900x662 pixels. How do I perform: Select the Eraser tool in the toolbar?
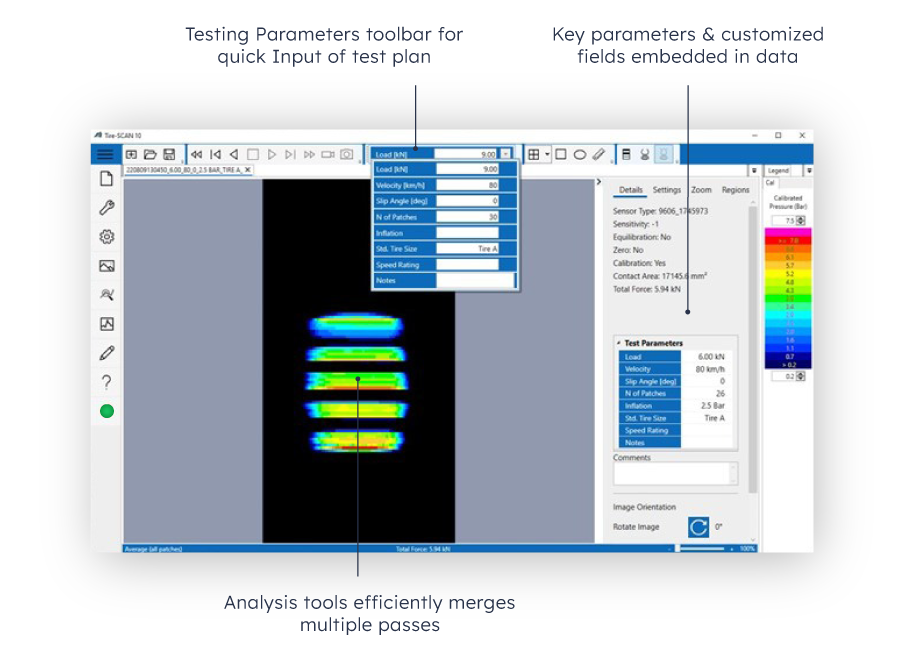point(598,154)
